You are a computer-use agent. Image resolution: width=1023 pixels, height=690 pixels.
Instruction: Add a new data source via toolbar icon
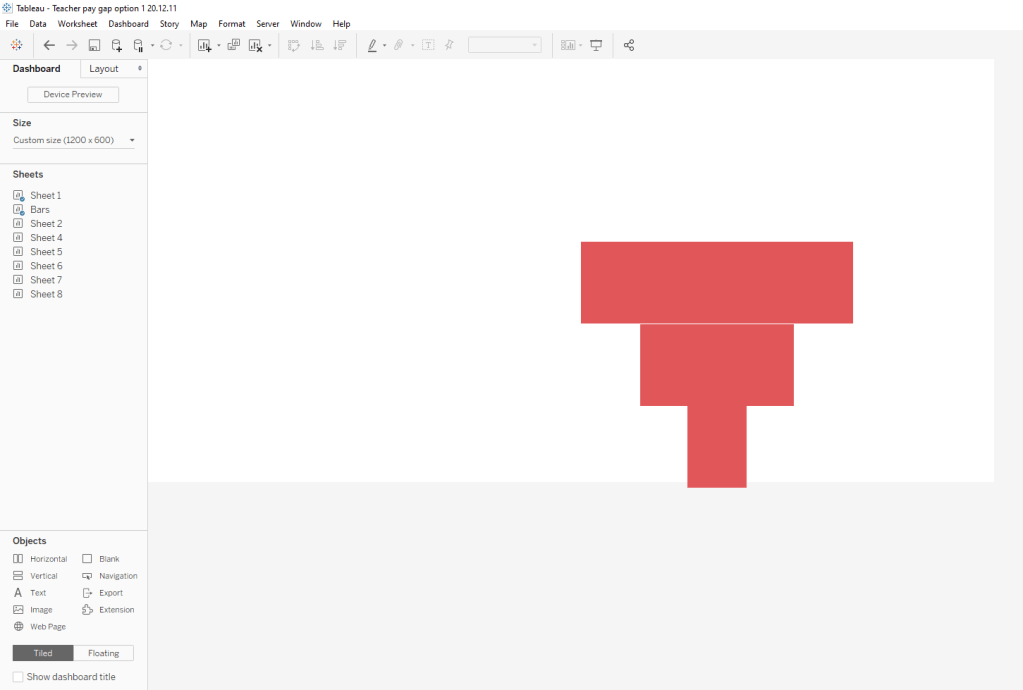116,45
